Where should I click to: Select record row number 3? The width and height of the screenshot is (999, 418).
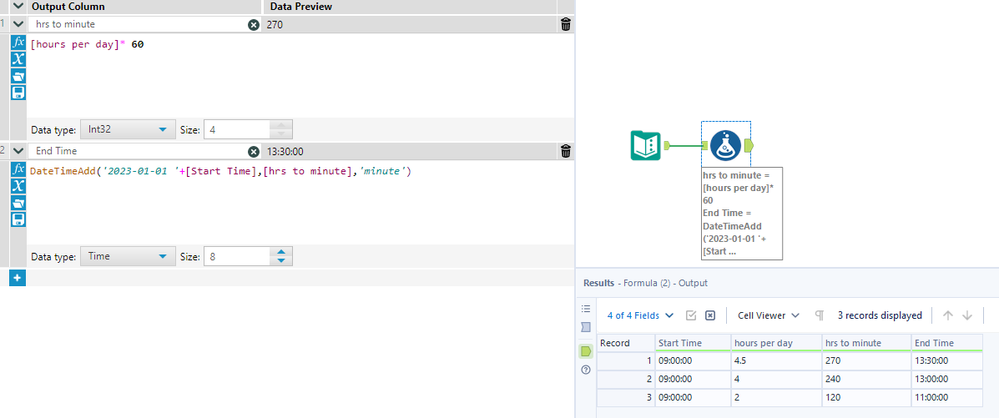pos(626,397)
